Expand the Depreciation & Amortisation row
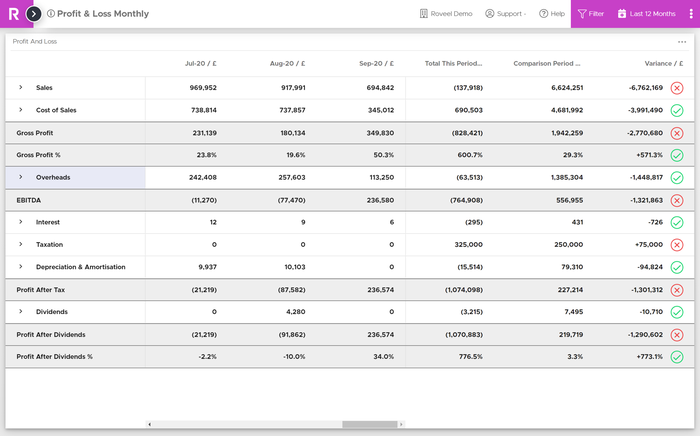700x436 pixels. click(20, 267)
